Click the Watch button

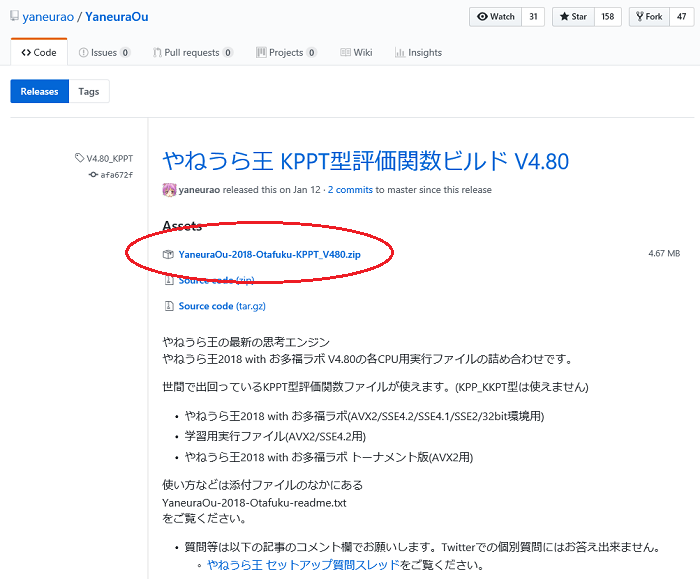496,17
